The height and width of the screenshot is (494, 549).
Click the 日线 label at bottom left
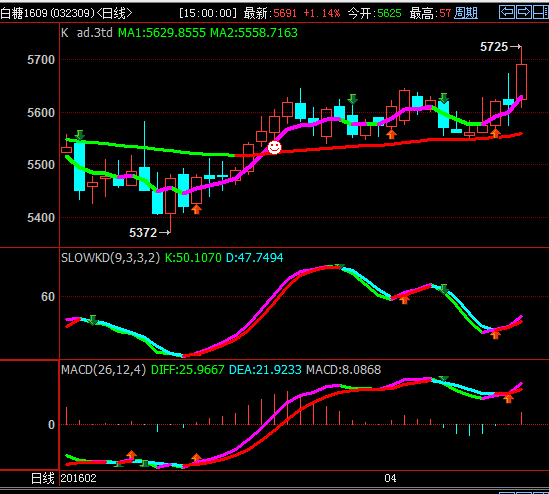(43, 478)
